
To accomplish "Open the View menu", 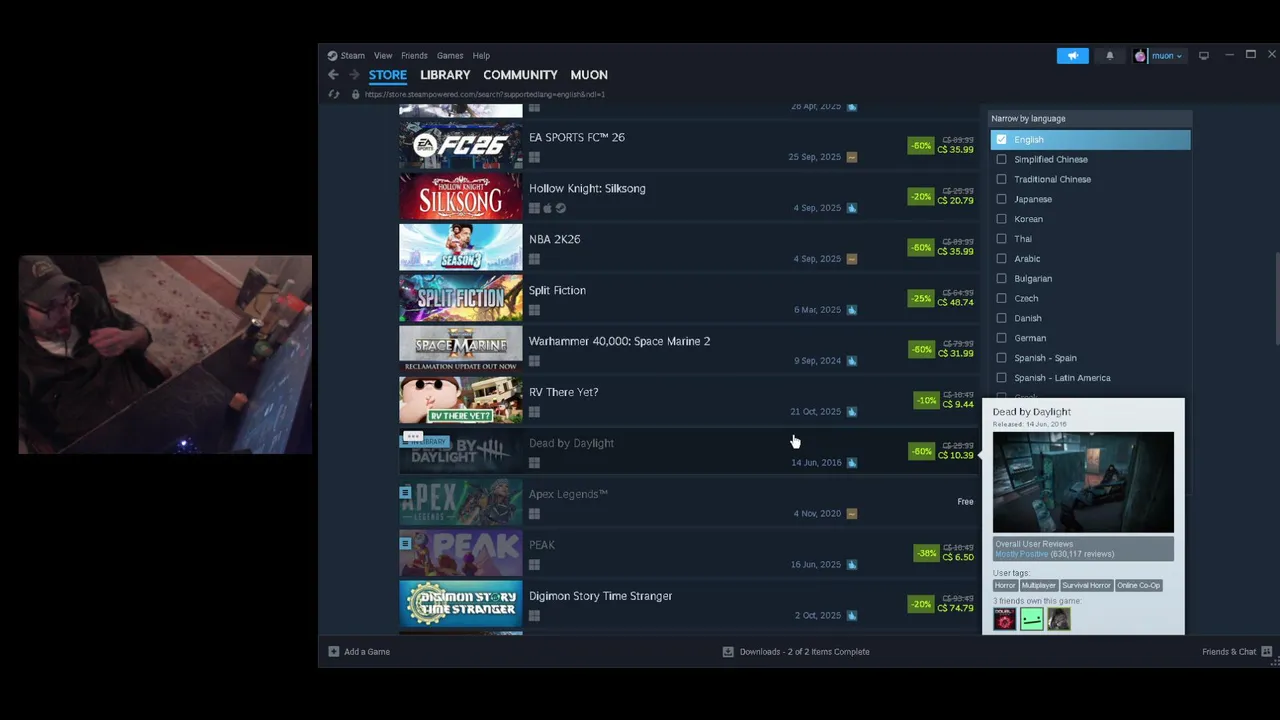I will click(x=383, y=56).
